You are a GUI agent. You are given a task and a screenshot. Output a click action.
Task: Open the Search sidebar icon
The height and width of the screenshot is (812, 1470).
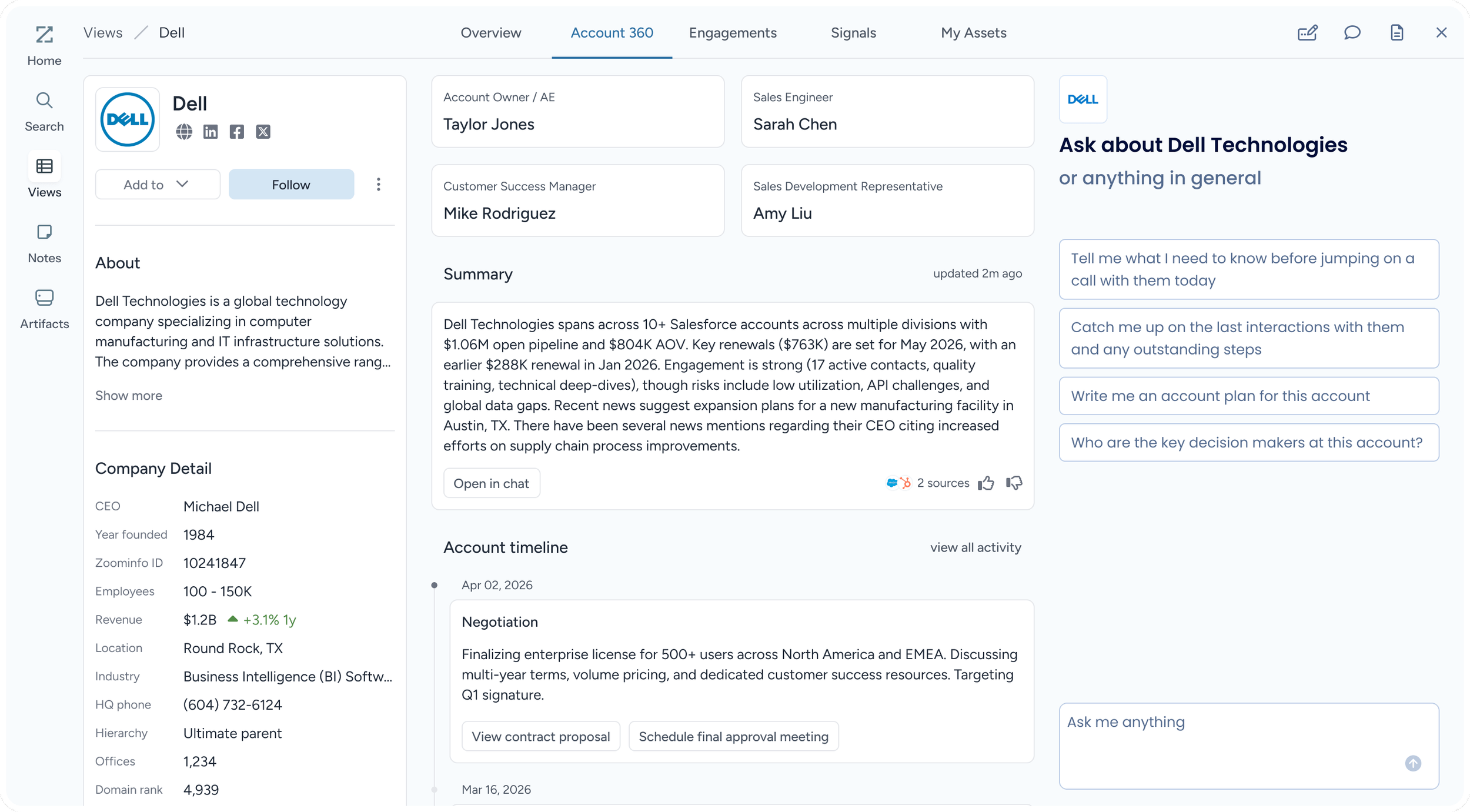coord(44,112)
